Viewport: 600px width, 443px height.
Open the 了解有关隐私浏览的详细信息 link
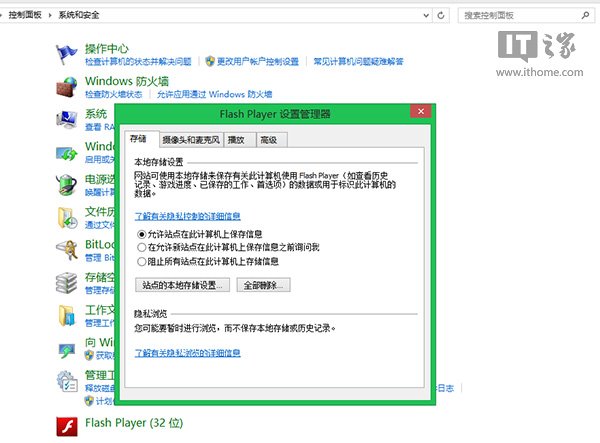187,353
